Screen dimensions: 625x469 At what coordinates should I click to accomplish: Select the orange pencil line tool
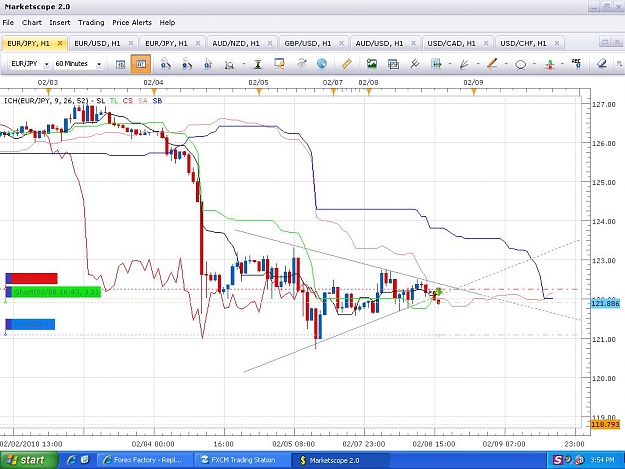(x=492, y=64)
